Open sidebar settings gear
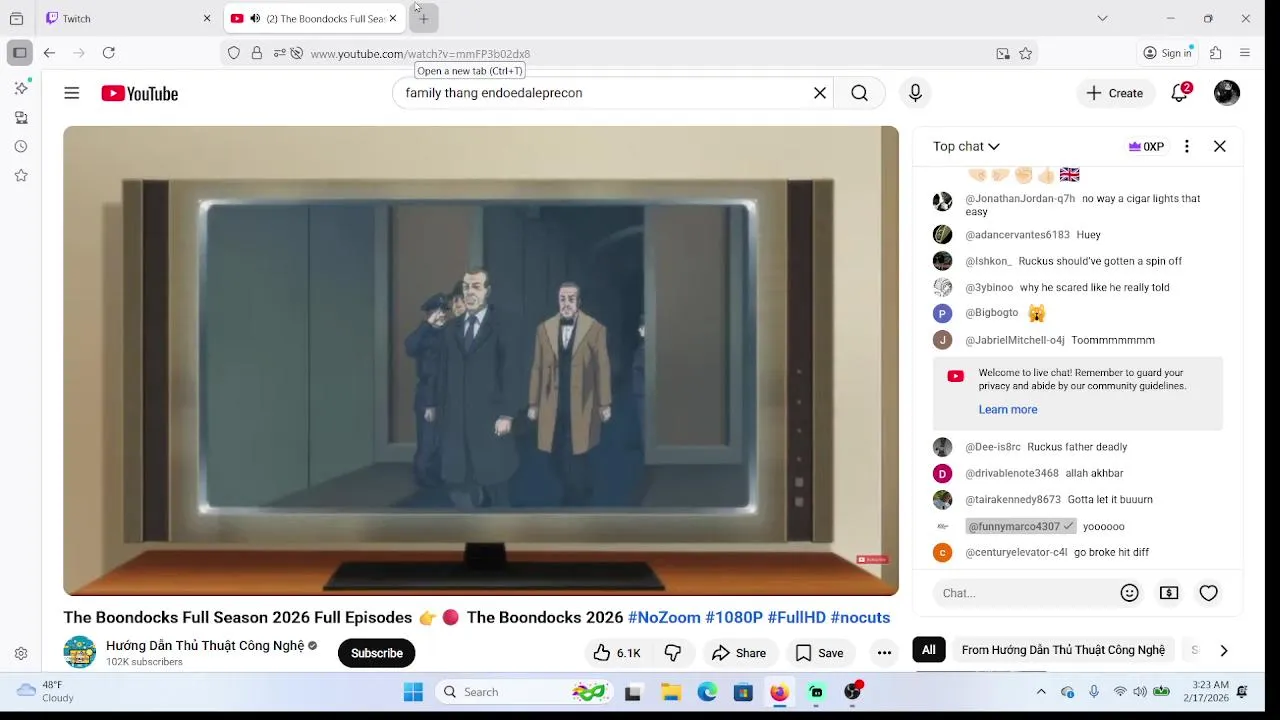This screenshot has height=720, width=1280. tap(21, 653)
